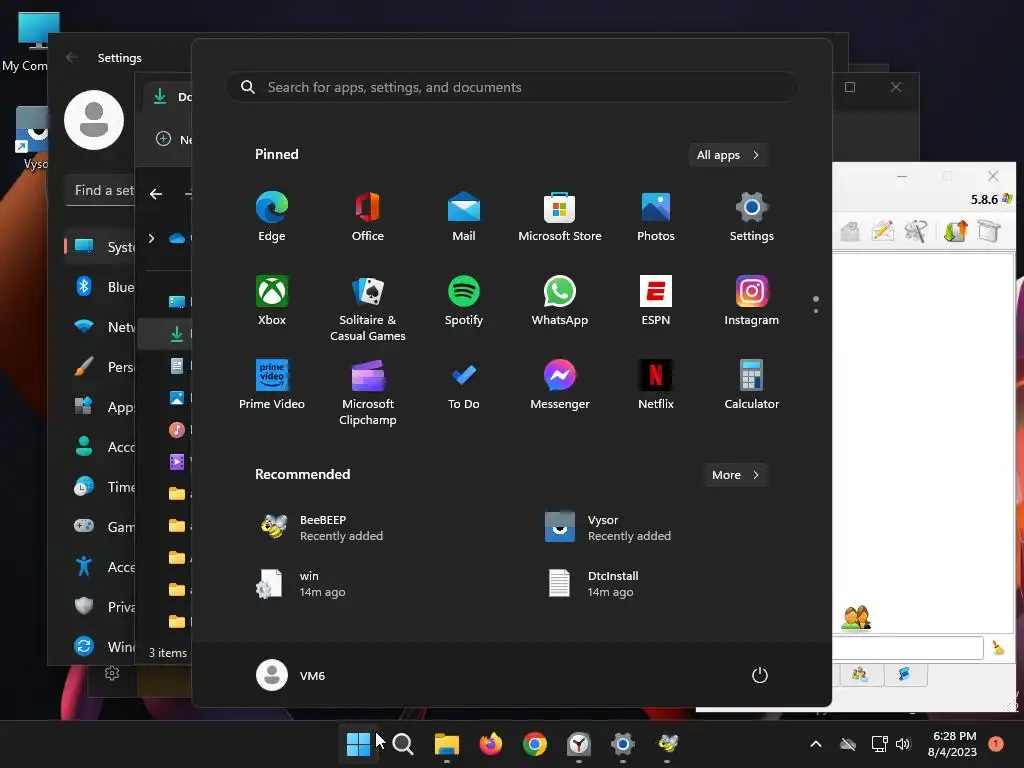Screen dimensions: 1024x768
Task: Click BeeBEEP tools wrench toolbar icon
Action: (916, 231)
